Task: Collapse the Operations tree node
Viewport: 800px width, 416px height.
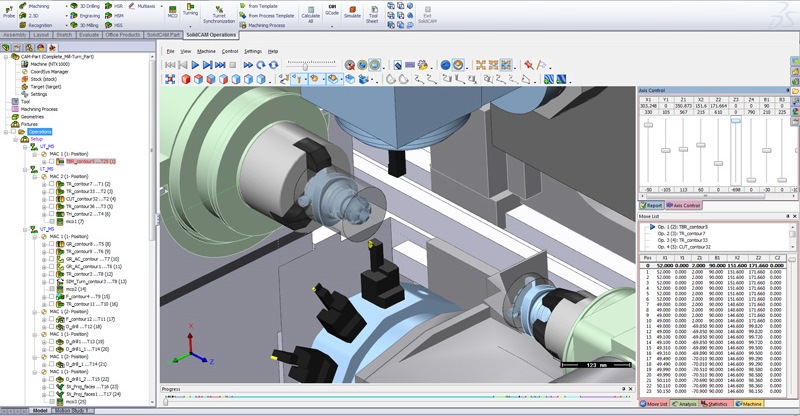Action: (6, 132)
